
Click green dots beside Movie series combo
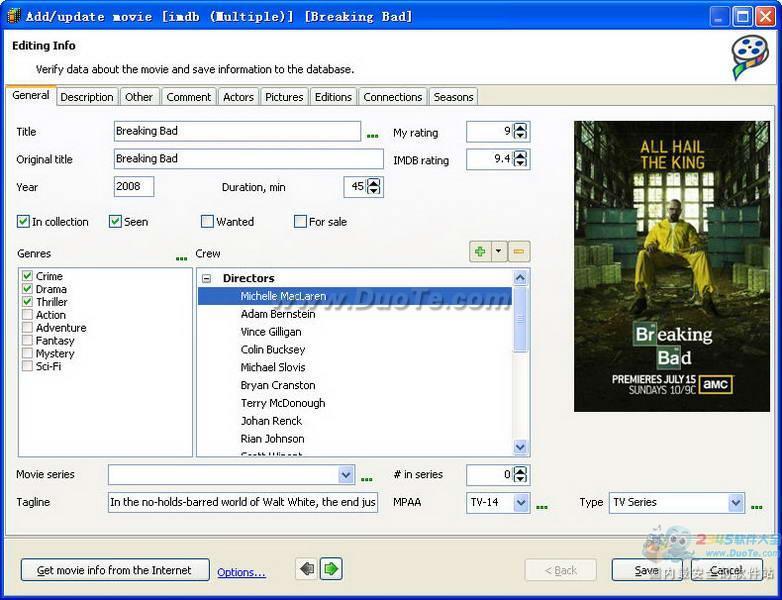point(367,479)
